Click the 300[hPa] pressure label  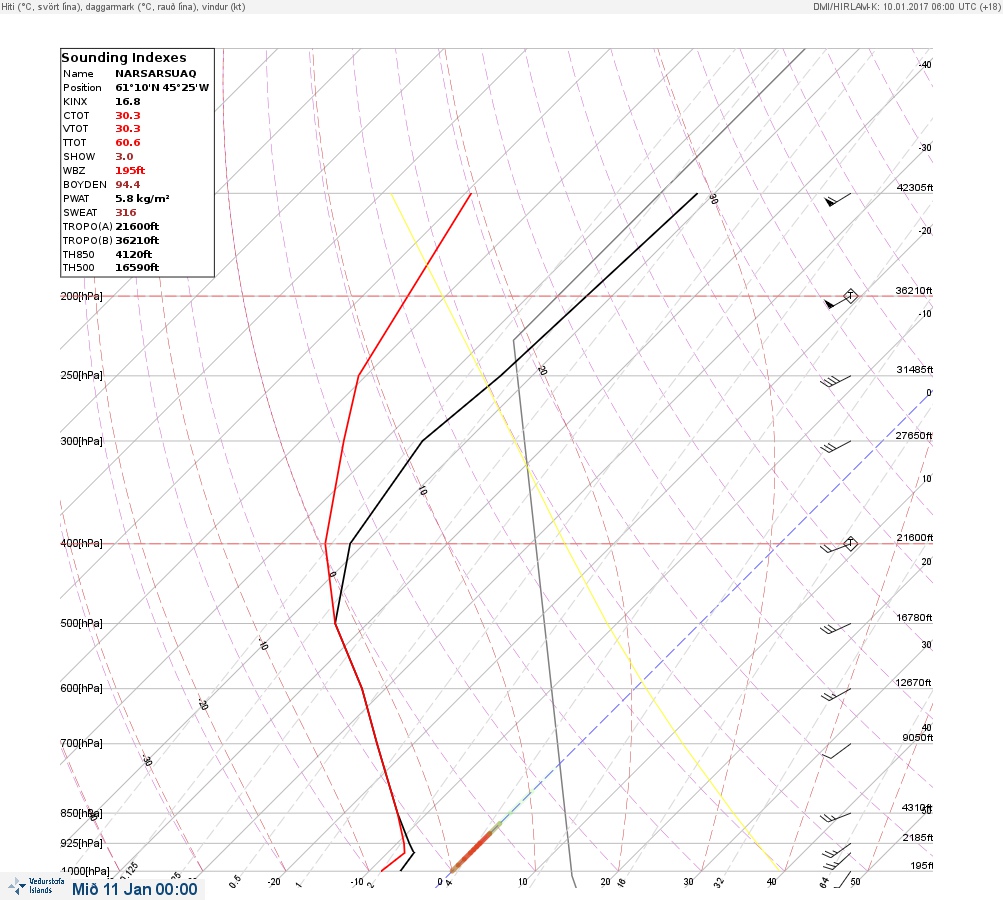[x=81, y=441]
